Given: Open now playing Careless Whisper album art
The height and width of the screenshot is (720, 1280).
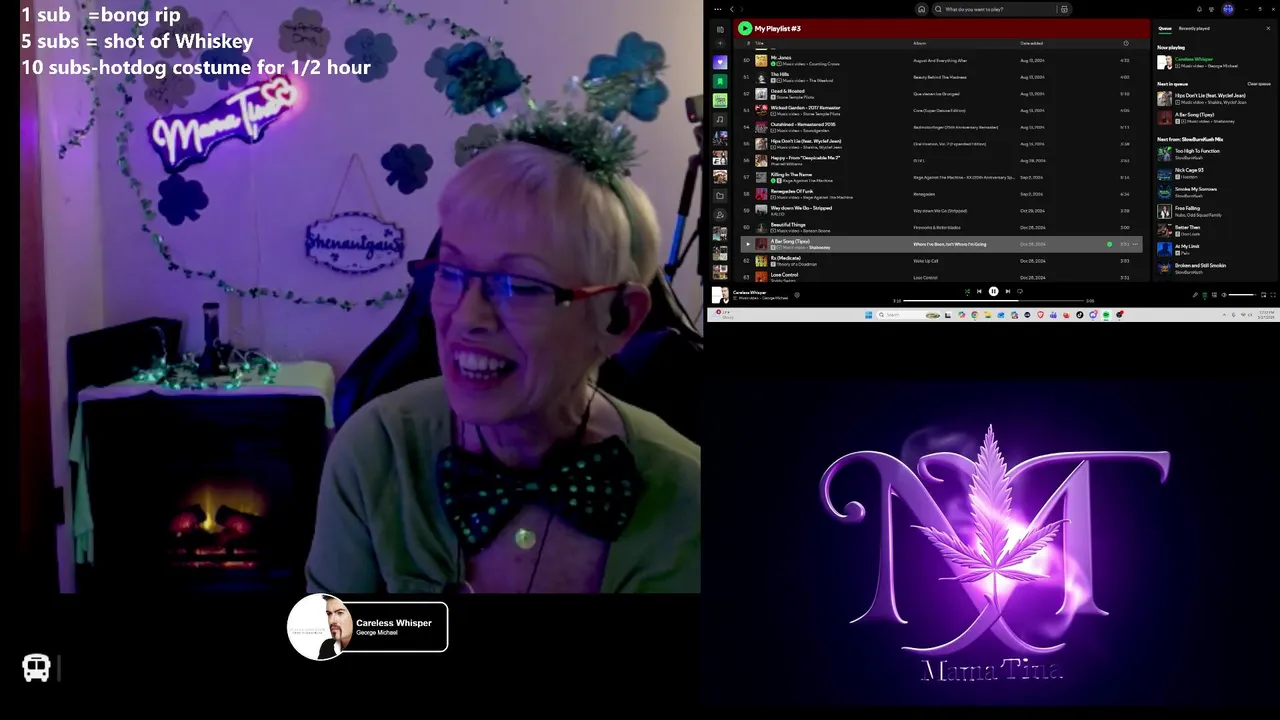Looking at the screenshot, I should tap(720, 295).
